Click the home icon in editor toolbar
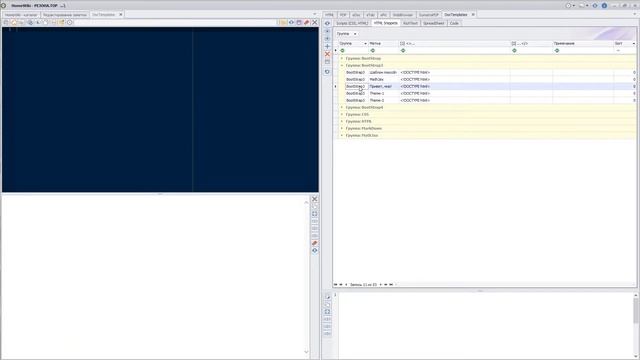This screenshot has height=360, width=640. pos(14,22)
